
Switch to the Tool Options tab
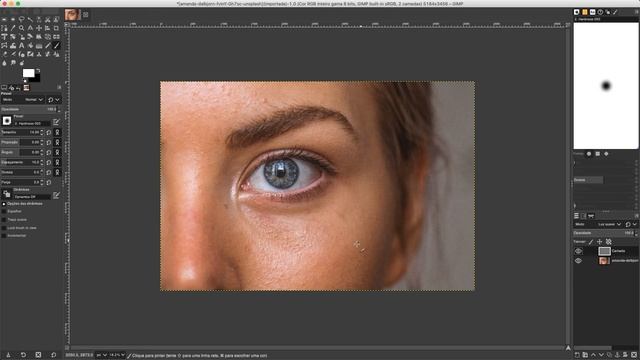point(4,87)
